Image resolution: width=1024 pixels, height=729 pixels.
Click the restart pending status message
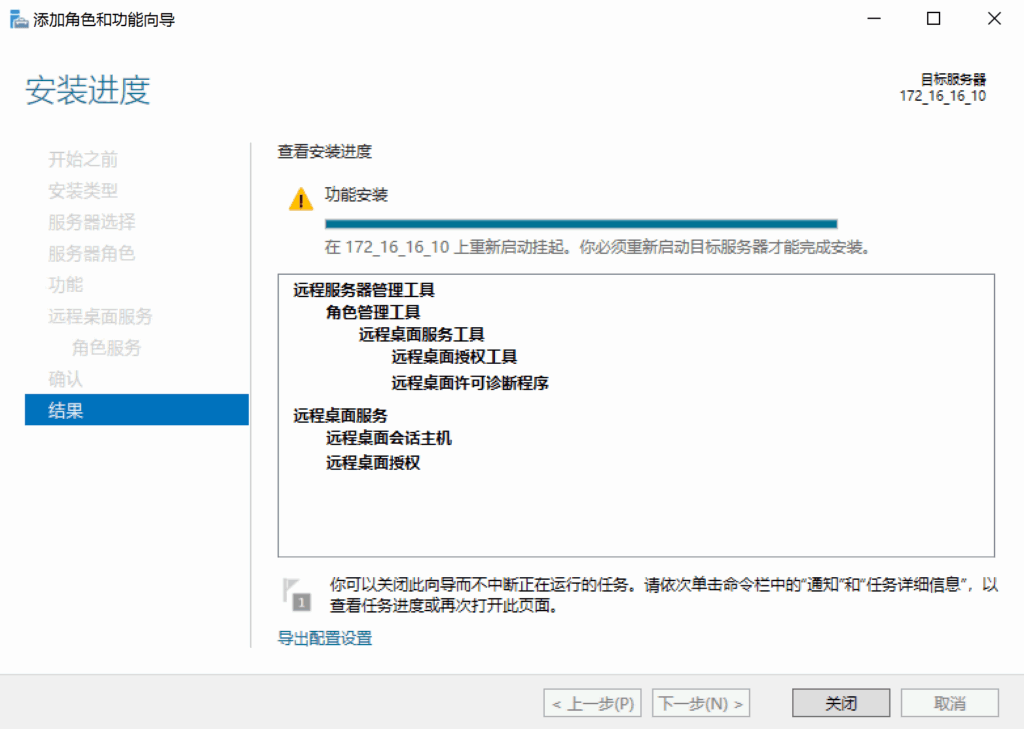(x=597, y=247)
